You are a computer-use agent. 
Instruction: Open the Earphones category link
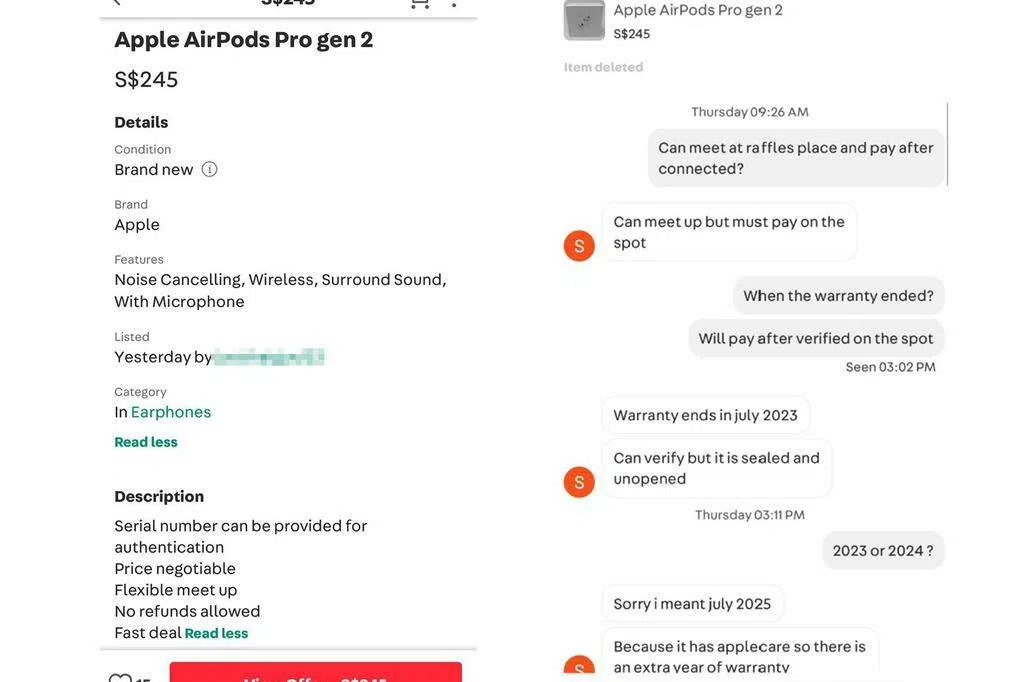tap(171, 412)
